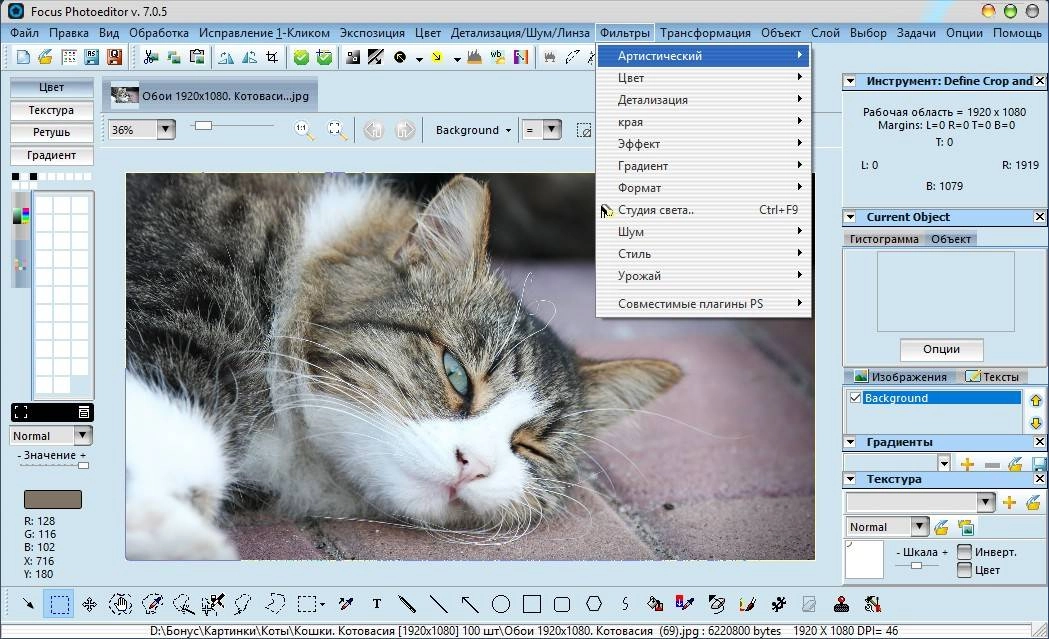Move layer down with yellow down arrow
1049x639 pixels.
1036,423
